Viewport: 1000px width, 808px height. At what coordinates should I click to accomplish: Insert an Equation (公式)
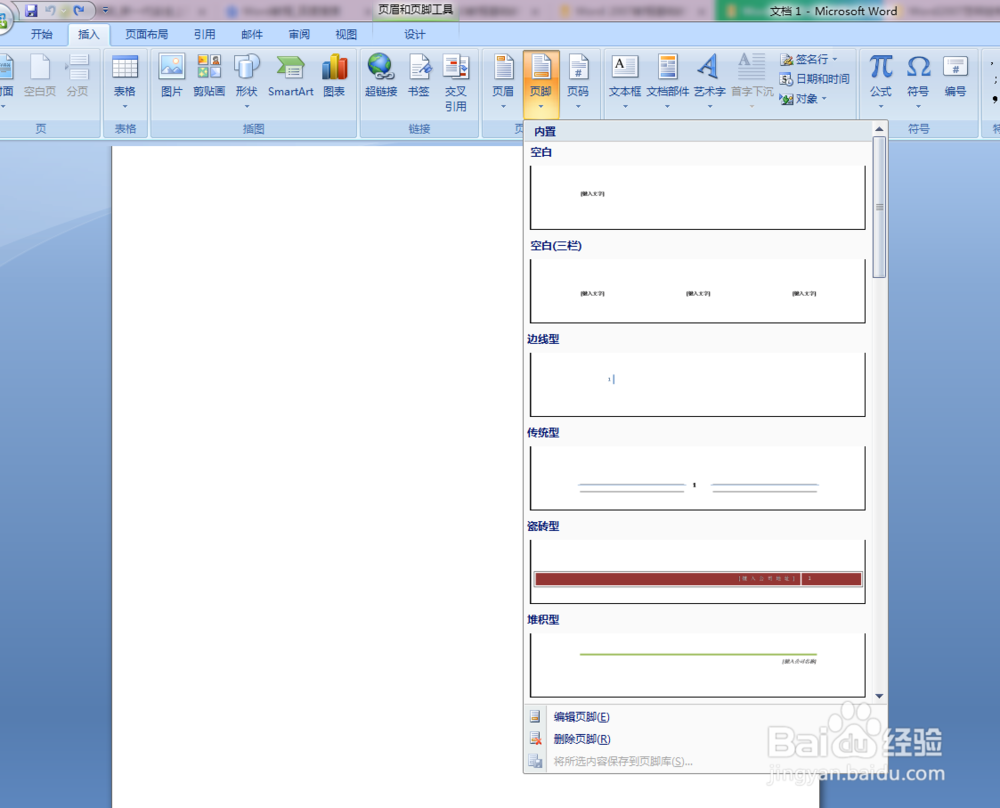(881, 82)
